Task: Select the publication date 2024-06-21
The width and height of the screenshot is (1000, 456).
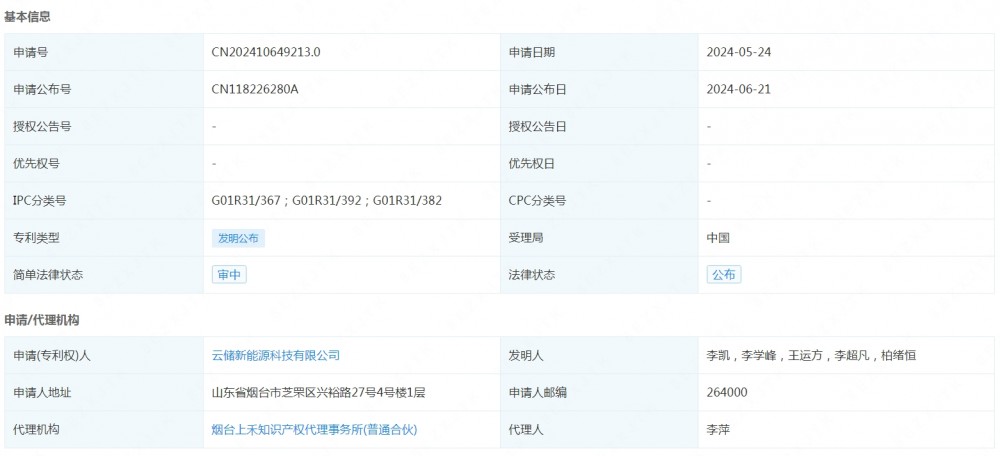Action: (x=738, y=89)
